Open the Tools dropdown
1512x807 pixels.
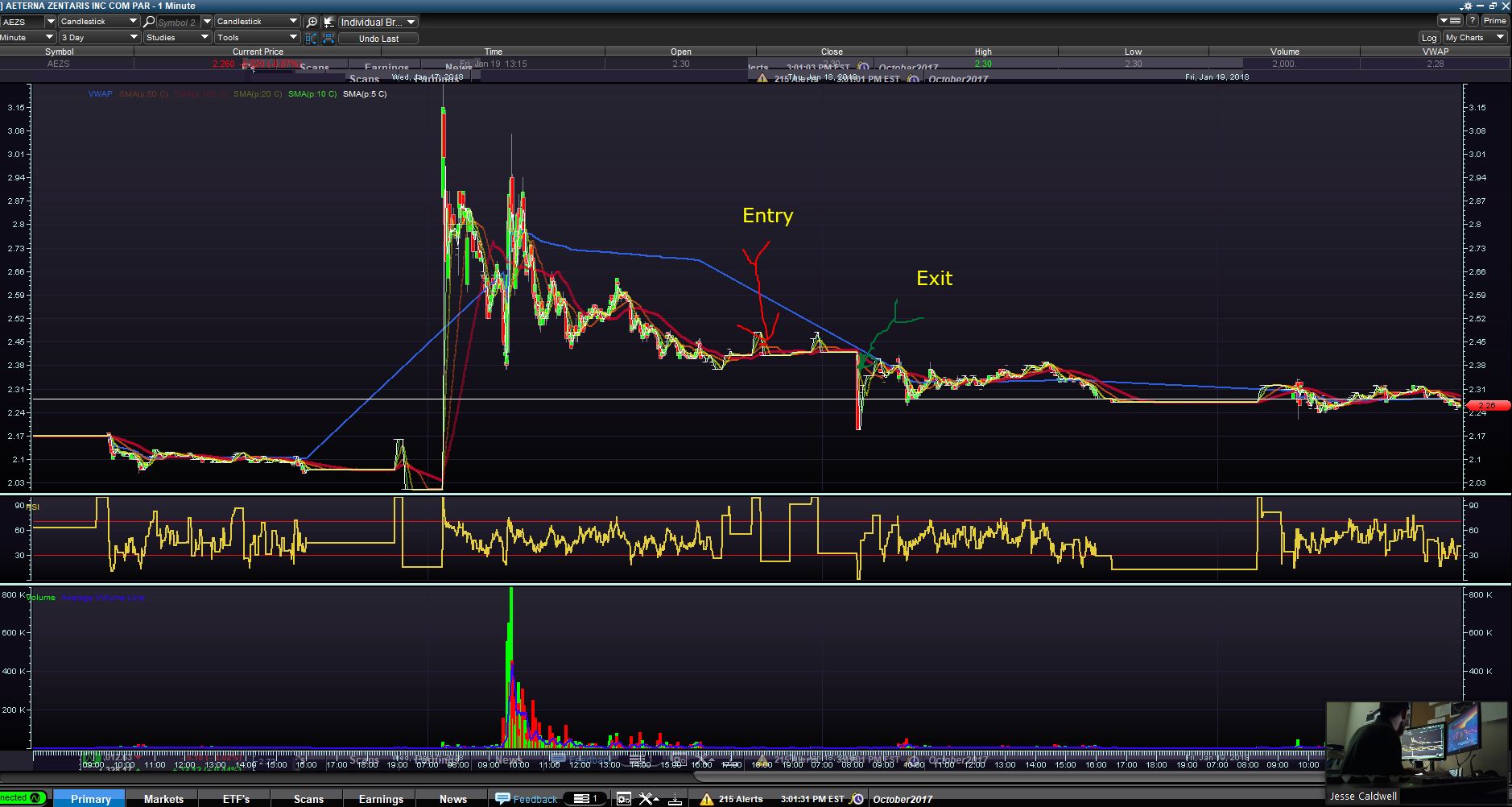click(257, 38)
